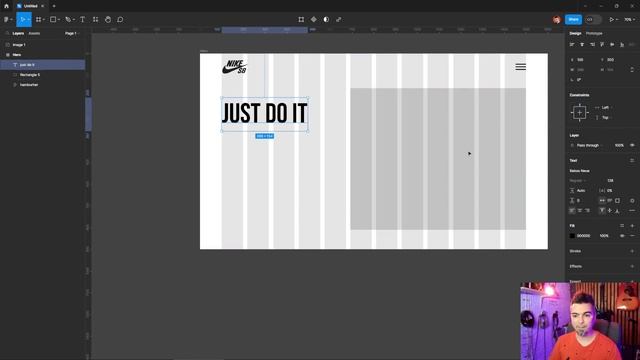Select the Frame tool

pos(38,19)
